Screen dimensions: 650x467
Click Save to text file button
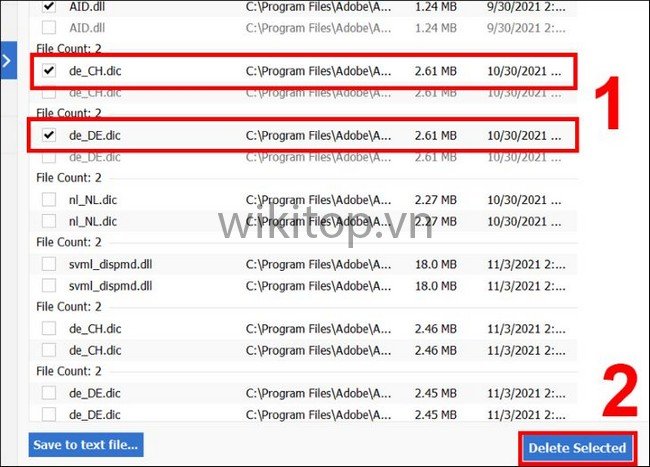pyautogui.click(x=86, y=444)
